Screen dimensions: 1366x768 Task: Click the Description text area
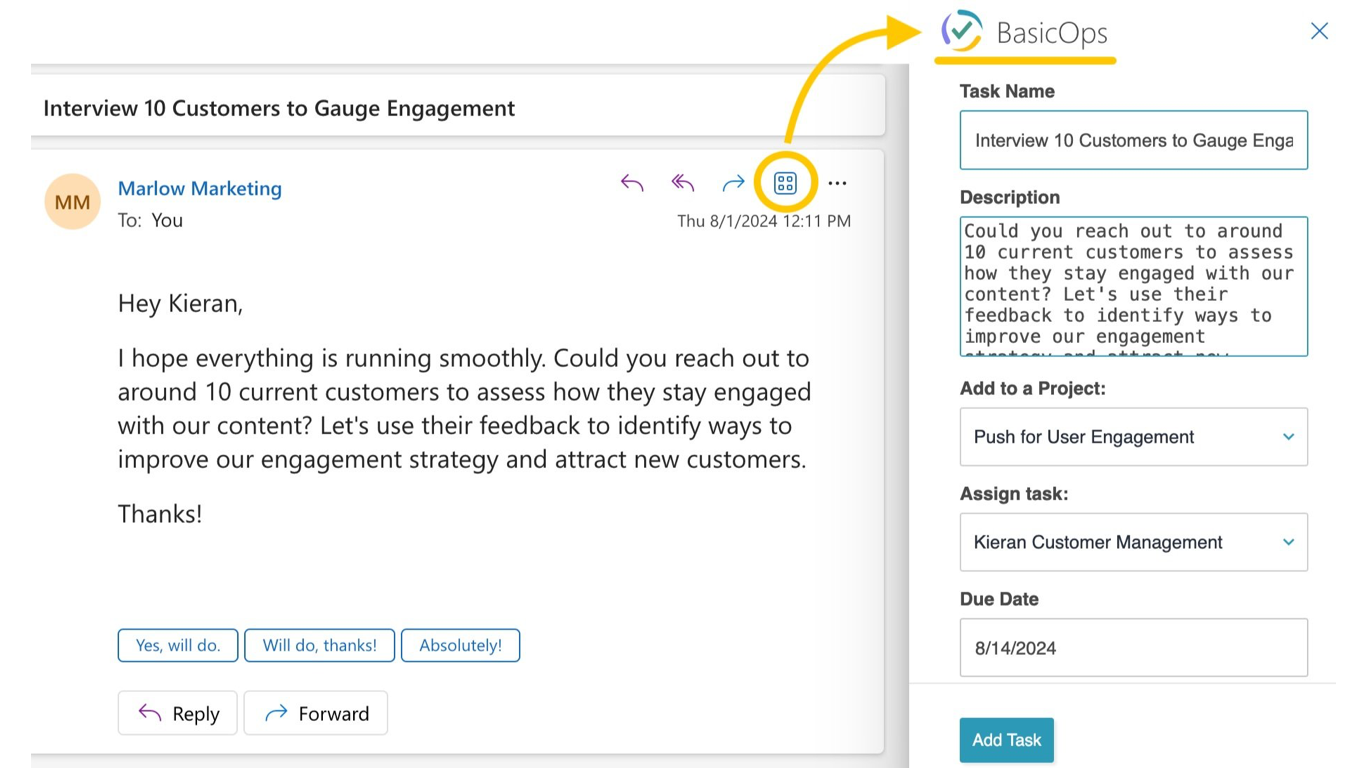[1133, 286]
